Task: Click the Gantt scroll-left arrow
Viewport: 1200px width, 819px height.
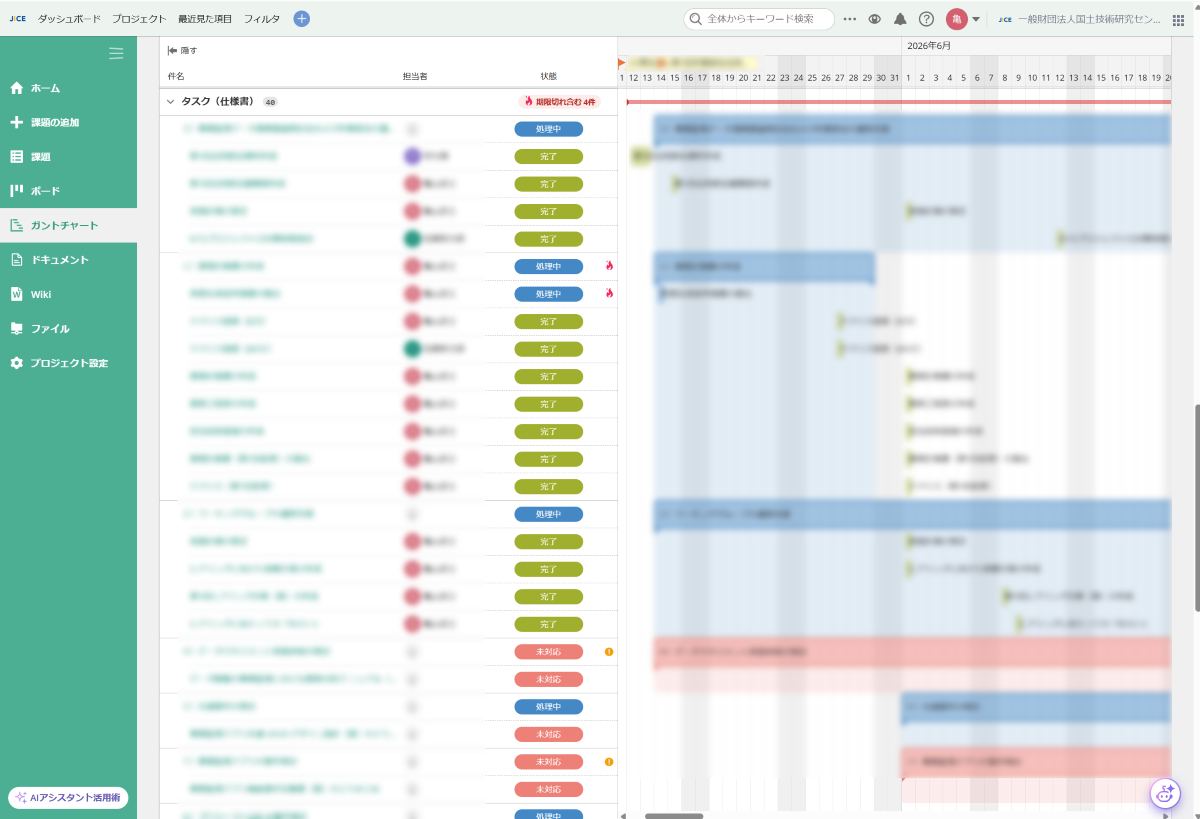Action: pos(623,815)
